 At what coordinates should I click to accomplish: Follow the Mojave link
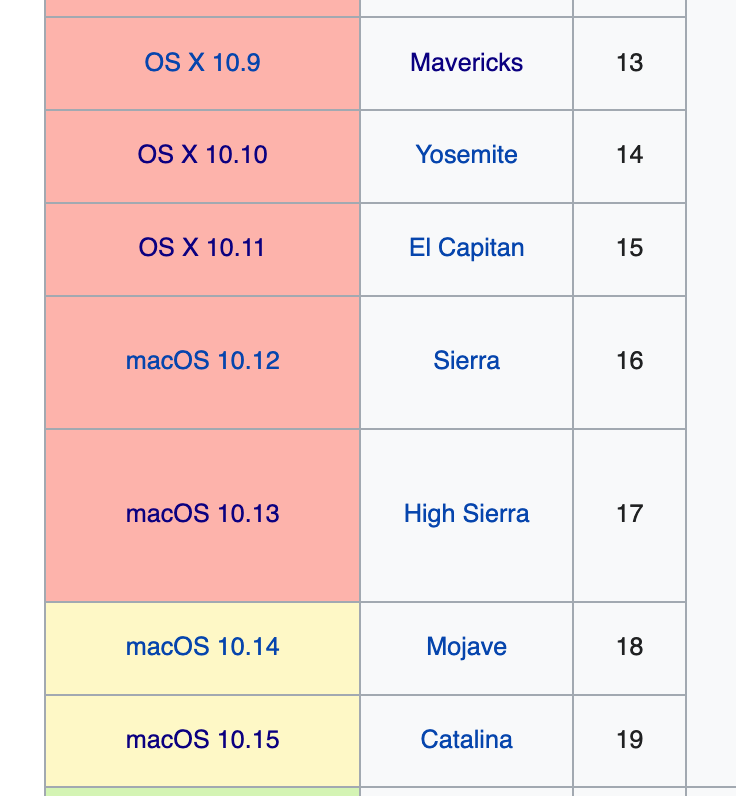(466, 647)
